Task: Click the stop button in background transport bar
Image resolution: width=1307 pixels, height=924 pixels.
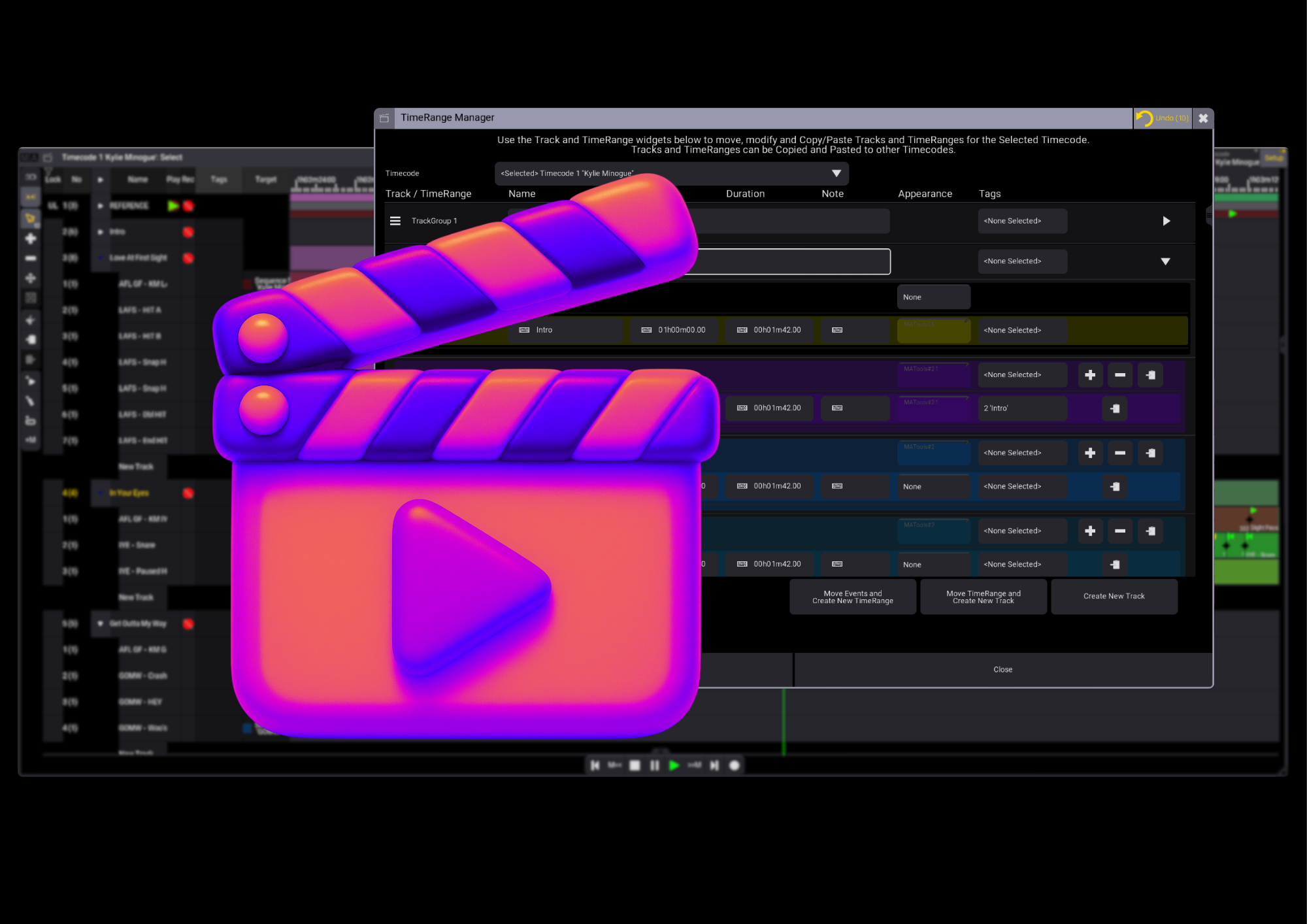Action: point(635,765)
